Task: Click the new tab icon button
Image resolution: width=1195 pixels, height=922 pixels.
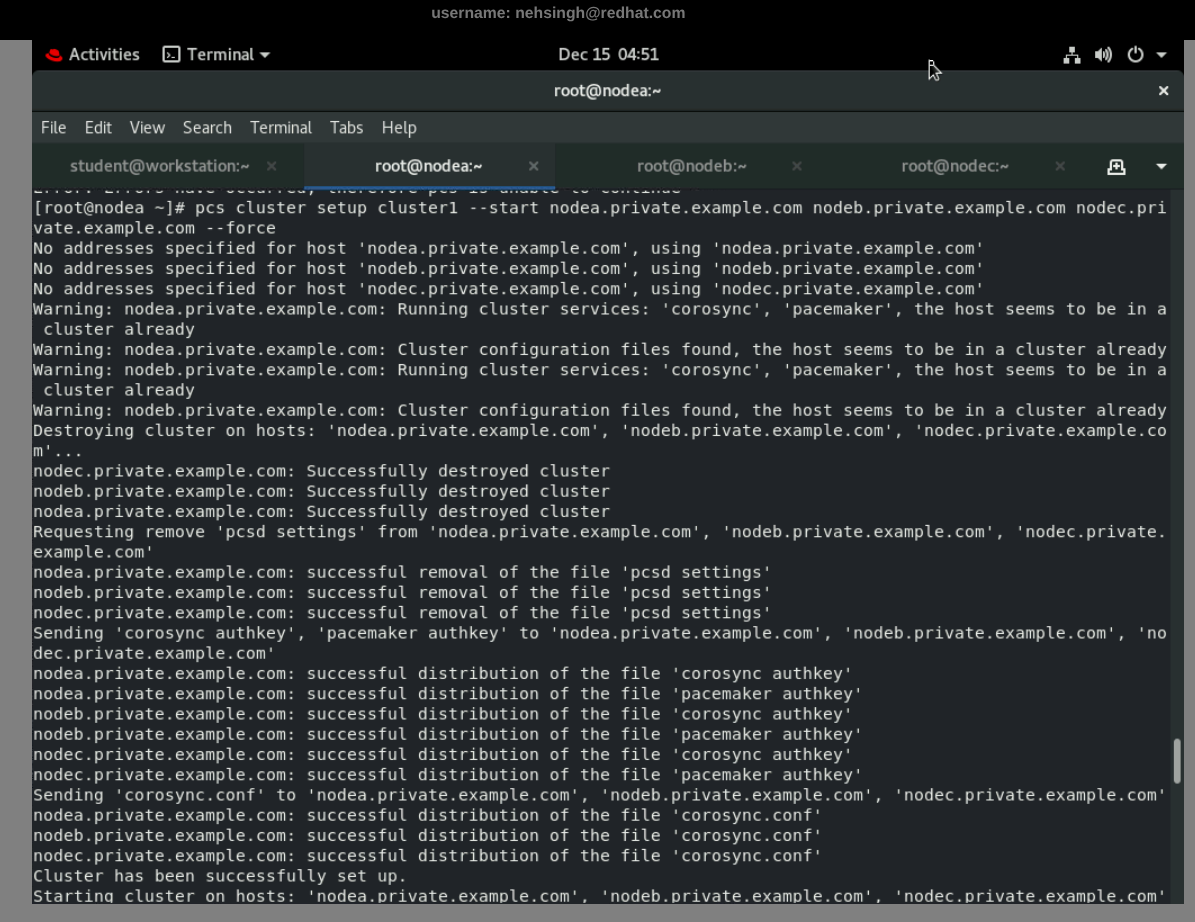Action: [x=1116, y=166]
